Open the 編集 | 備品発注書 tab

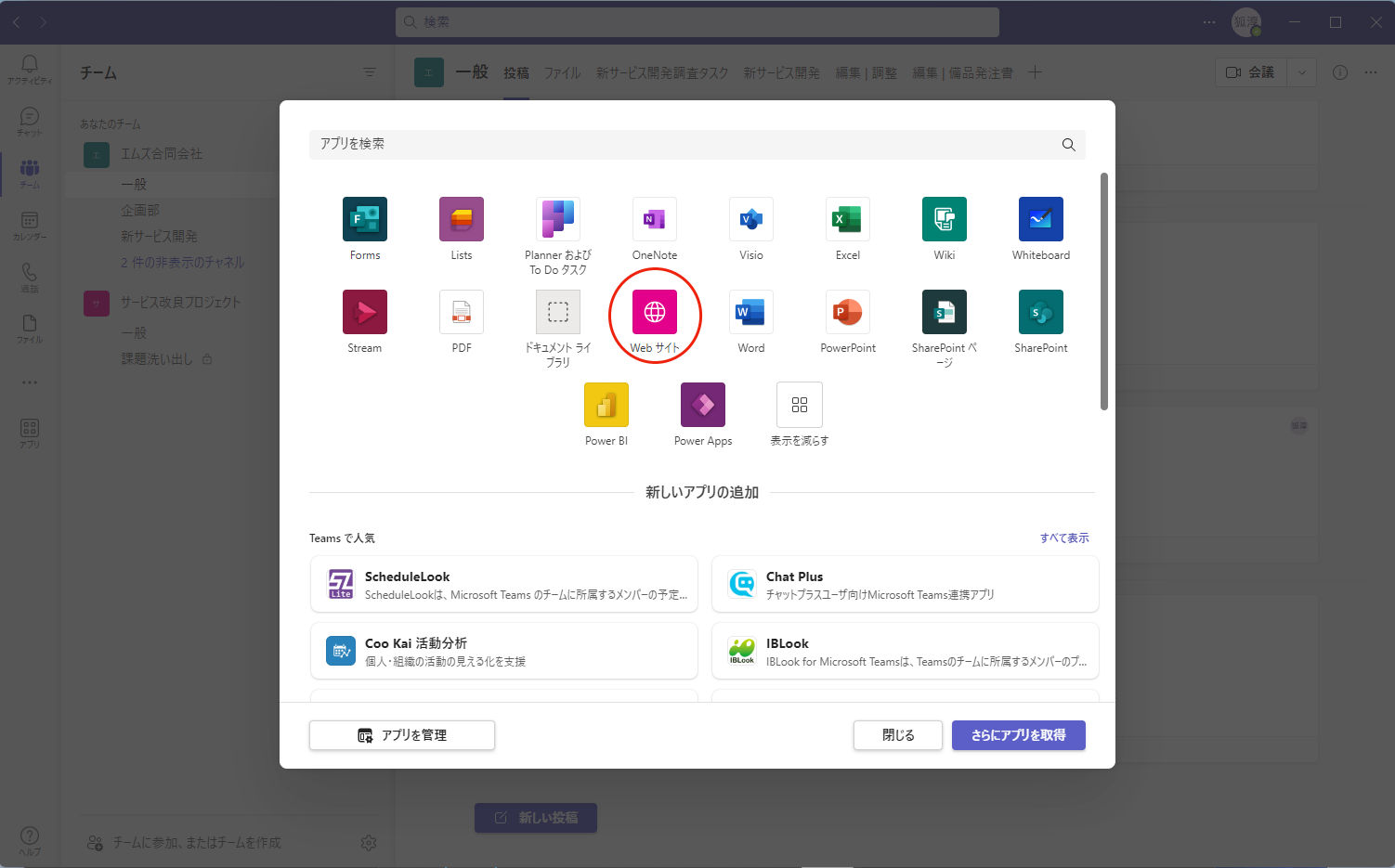pos(962,72)
